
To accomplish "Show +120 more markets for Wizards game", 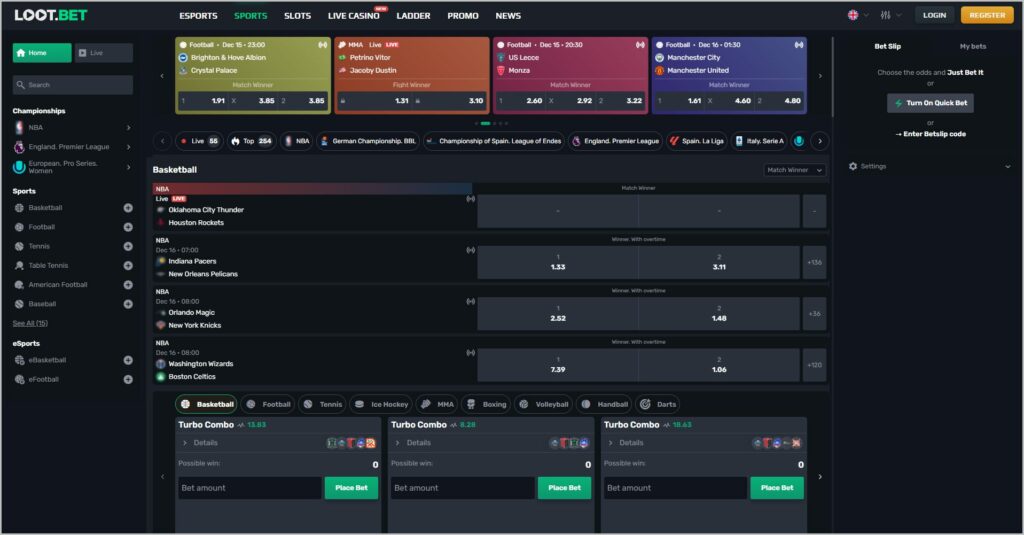I will coord(814,365).
